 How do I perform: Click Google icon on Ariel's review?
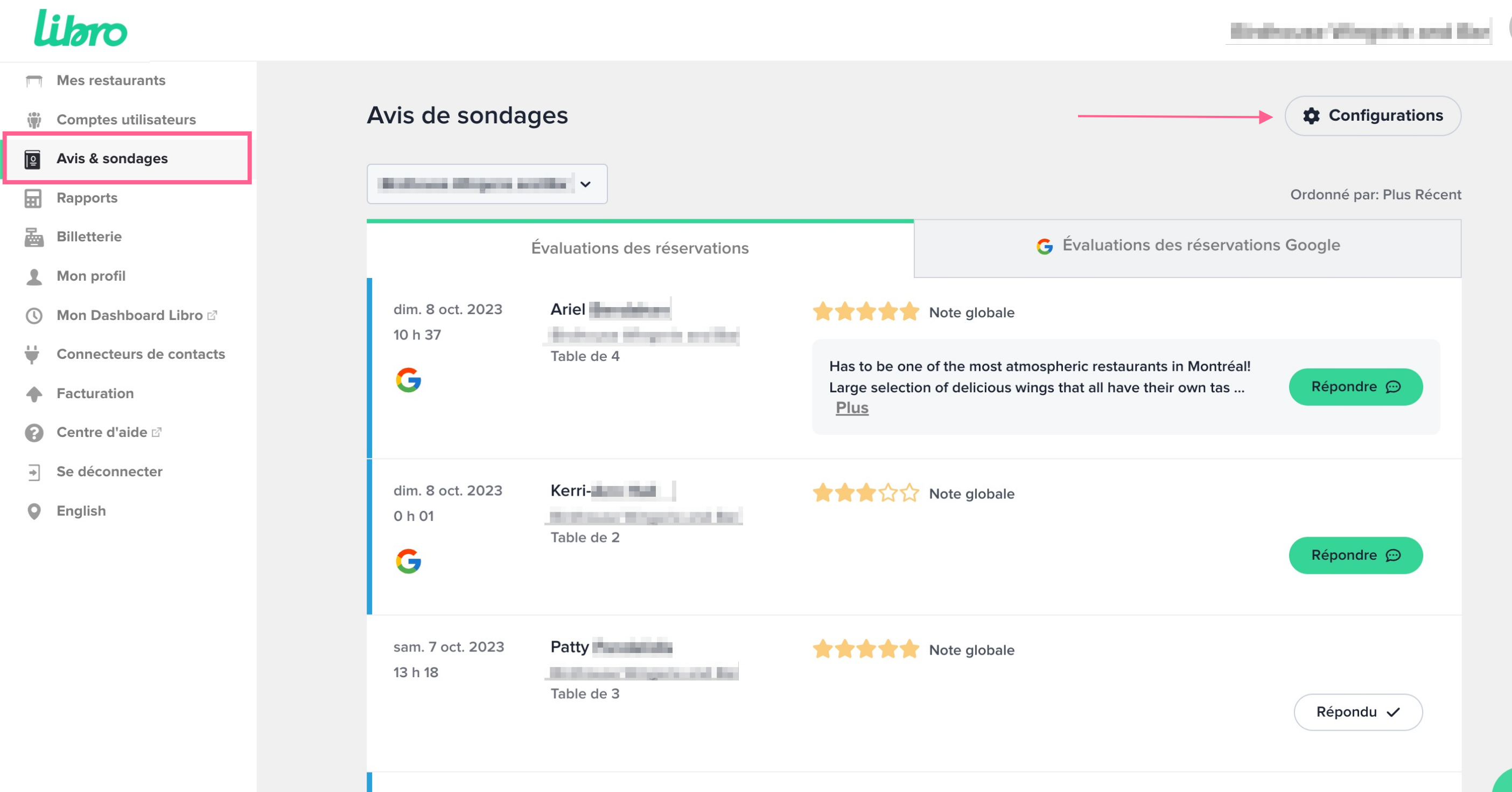click(408, 380)
